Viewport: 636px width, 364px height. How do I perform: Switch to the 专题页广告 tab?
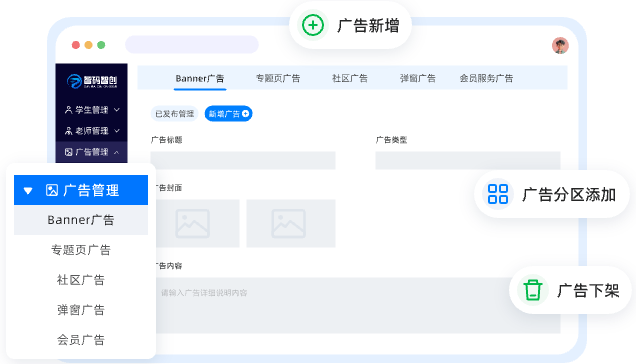pyautogui.click(x=278, y=78)
